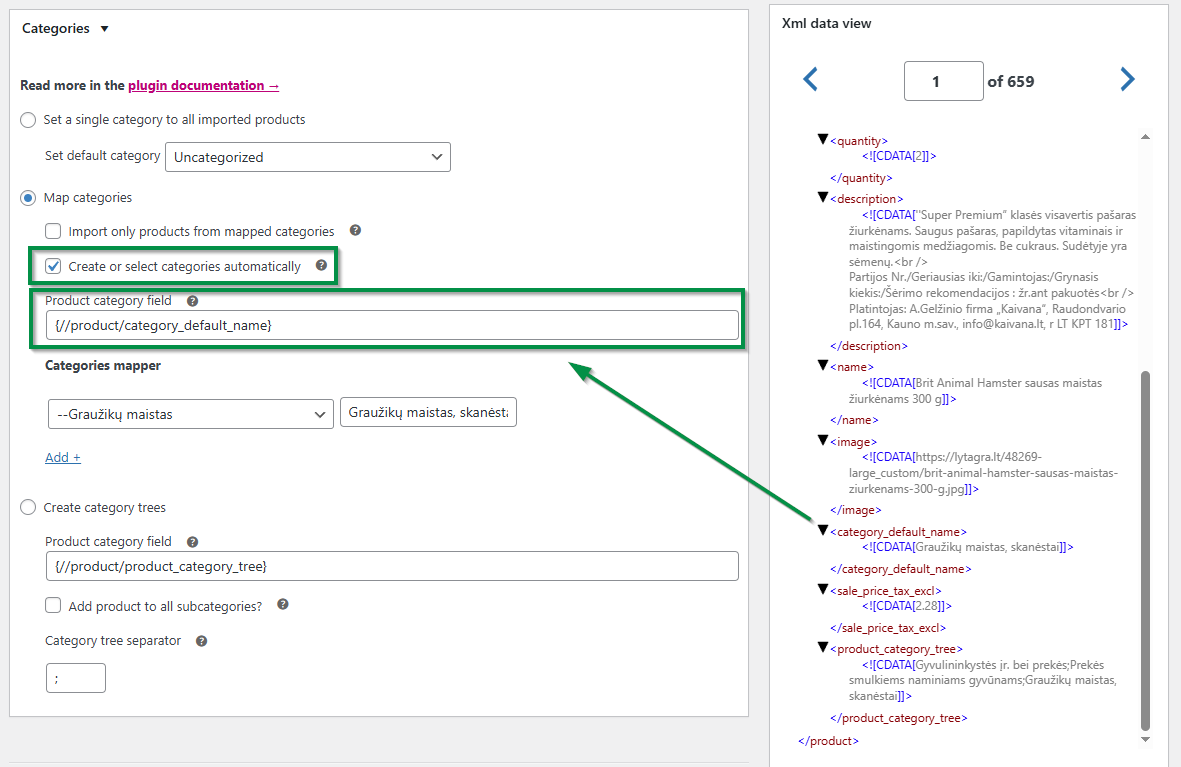Go back to the previous XML record
The height and width of the screenshot is (767, 1181).
(810, 79)
